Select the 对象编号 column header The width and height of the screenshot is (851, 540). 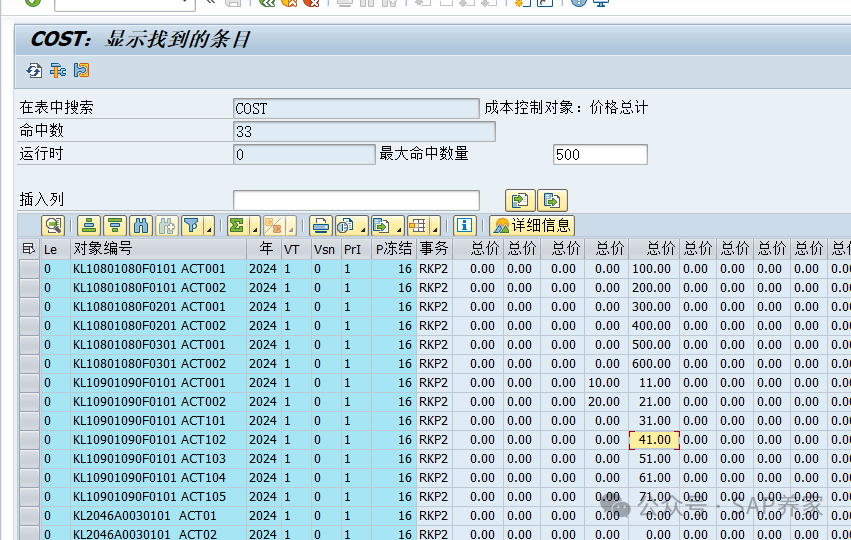158,249
